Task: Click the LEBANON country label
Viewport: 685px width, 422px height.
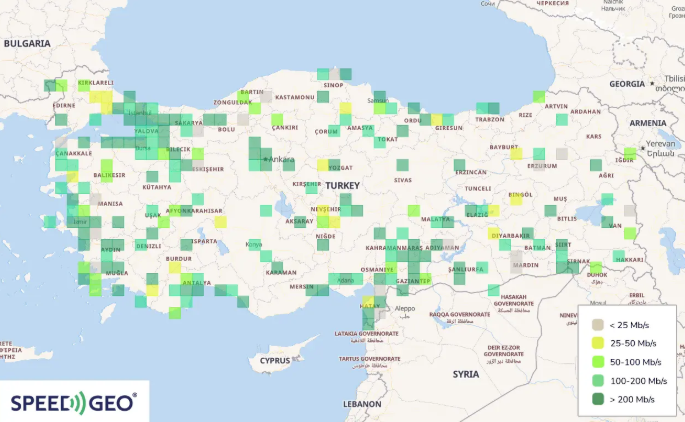Action: pos(362,404)
